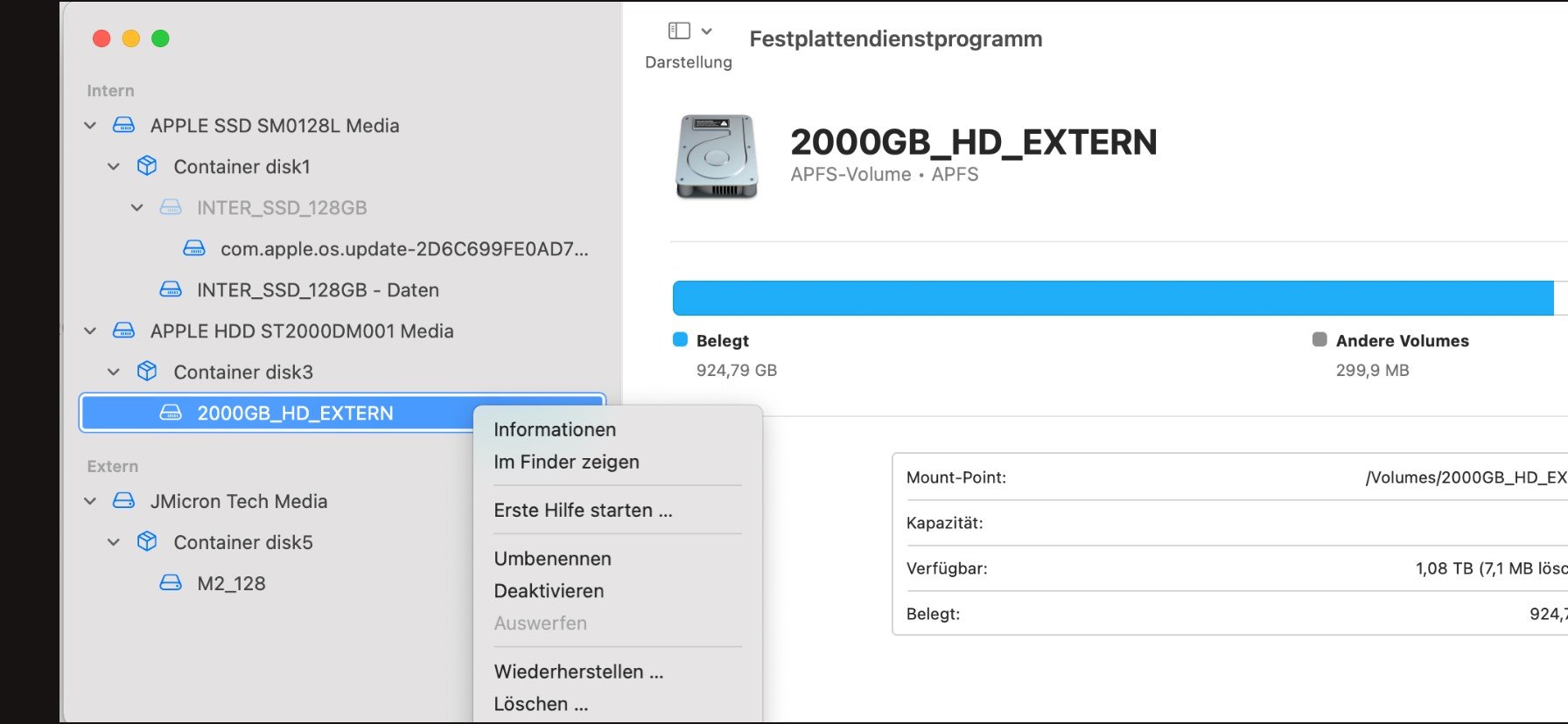Click the INTER_SSD_128GB volume icon
Viewport: 1568px width, 724px height.
tap(171, 207)
